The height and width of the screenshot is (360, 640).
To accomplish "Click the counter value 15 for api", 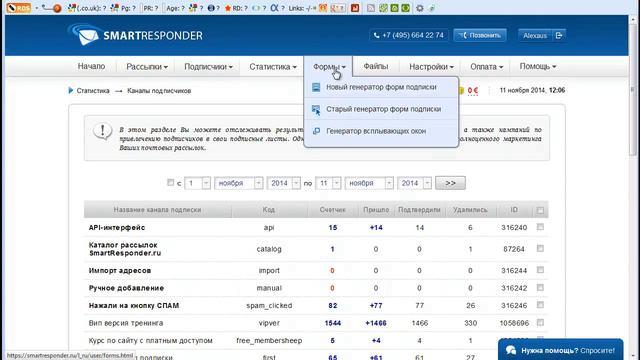I will (333, 227).
